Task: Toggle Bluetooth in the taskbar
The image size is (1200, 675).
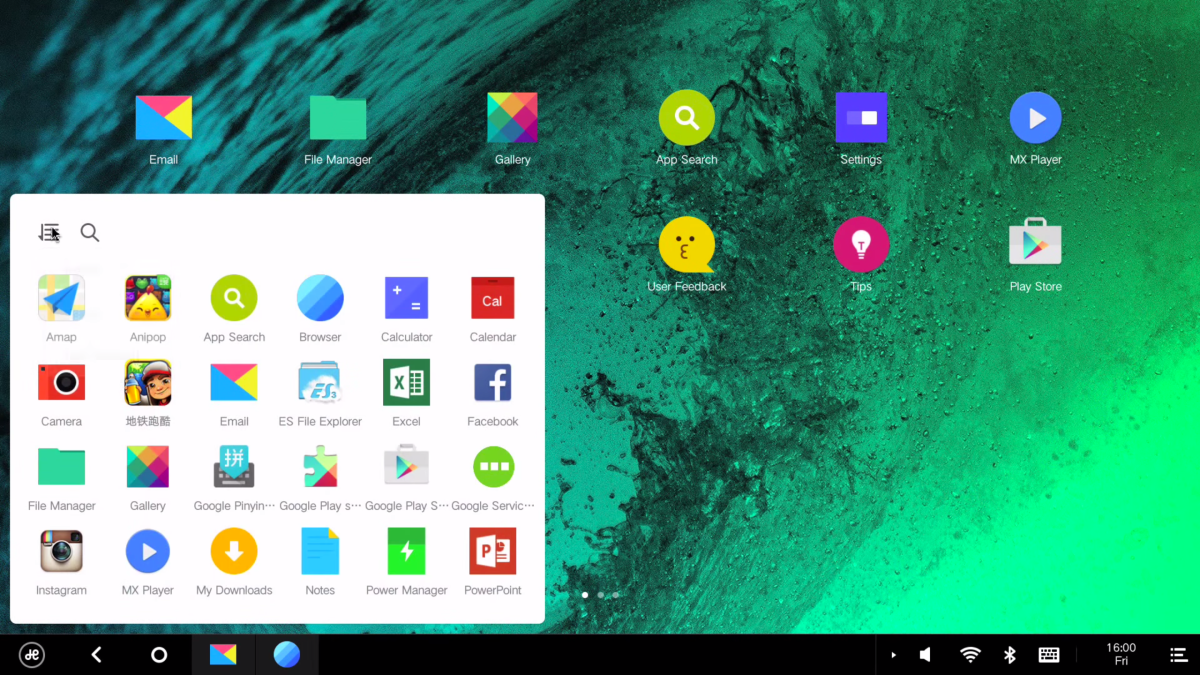Action: pos(1009,655)
